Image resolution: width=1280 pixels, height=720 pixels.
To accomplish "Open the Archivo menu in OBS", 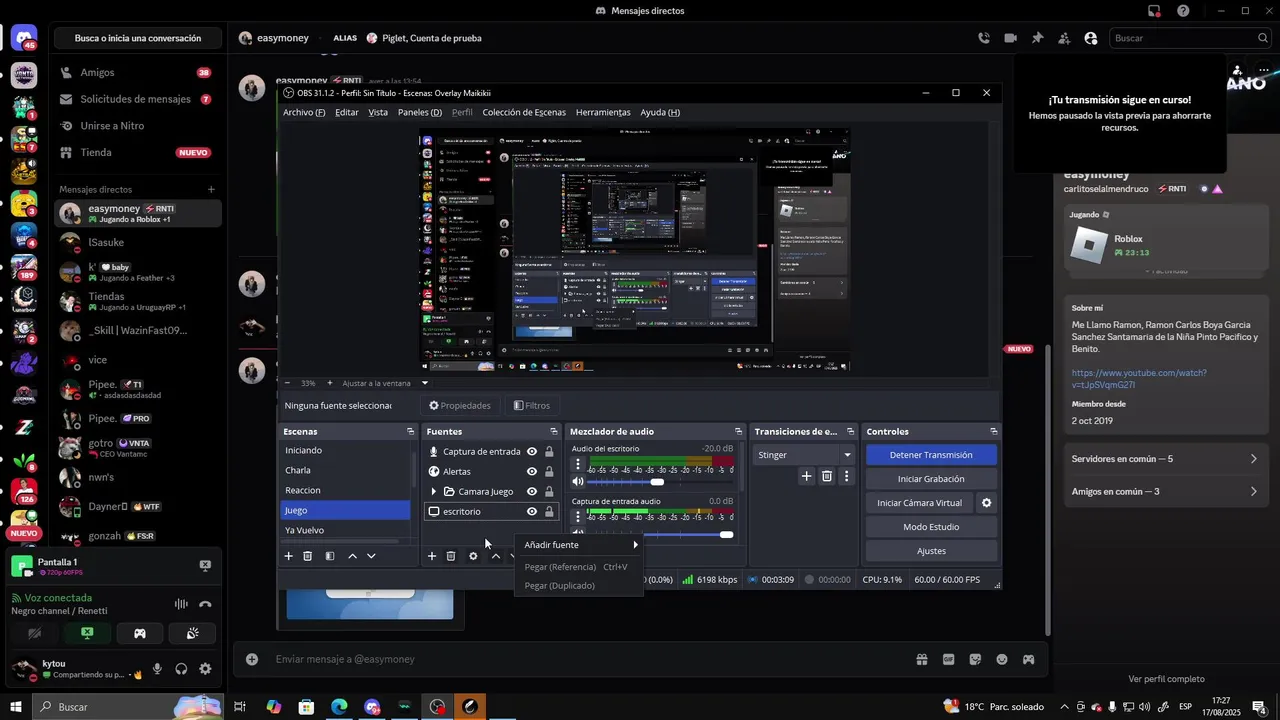I will coord(304,112).
